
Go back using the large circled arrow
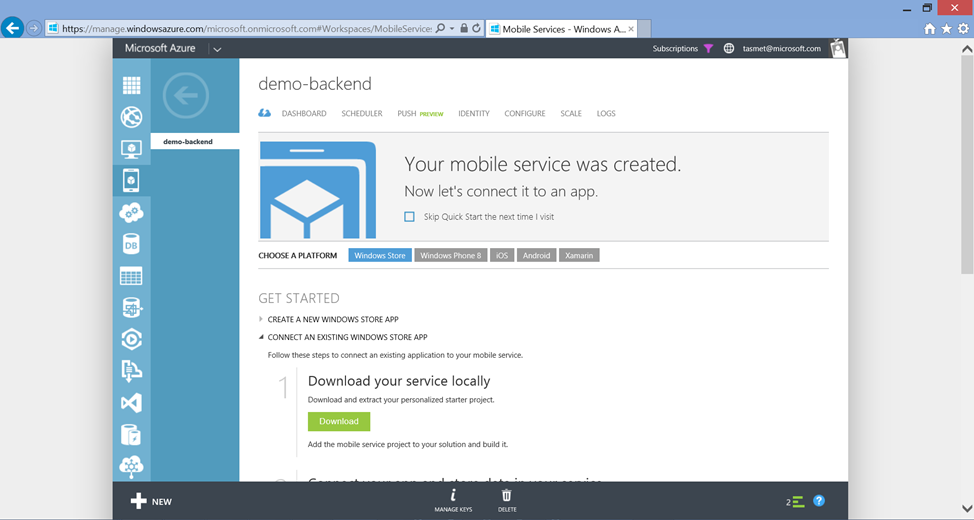pyautogui.click(x=186, y=95)
